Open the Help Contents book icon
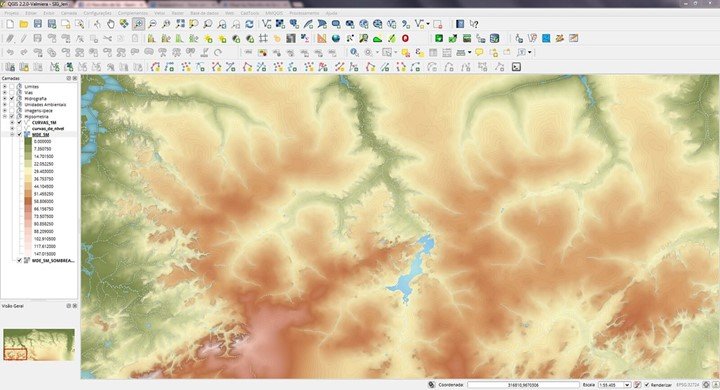The width and height of the screenshot is (720, 390). point(460,24)
